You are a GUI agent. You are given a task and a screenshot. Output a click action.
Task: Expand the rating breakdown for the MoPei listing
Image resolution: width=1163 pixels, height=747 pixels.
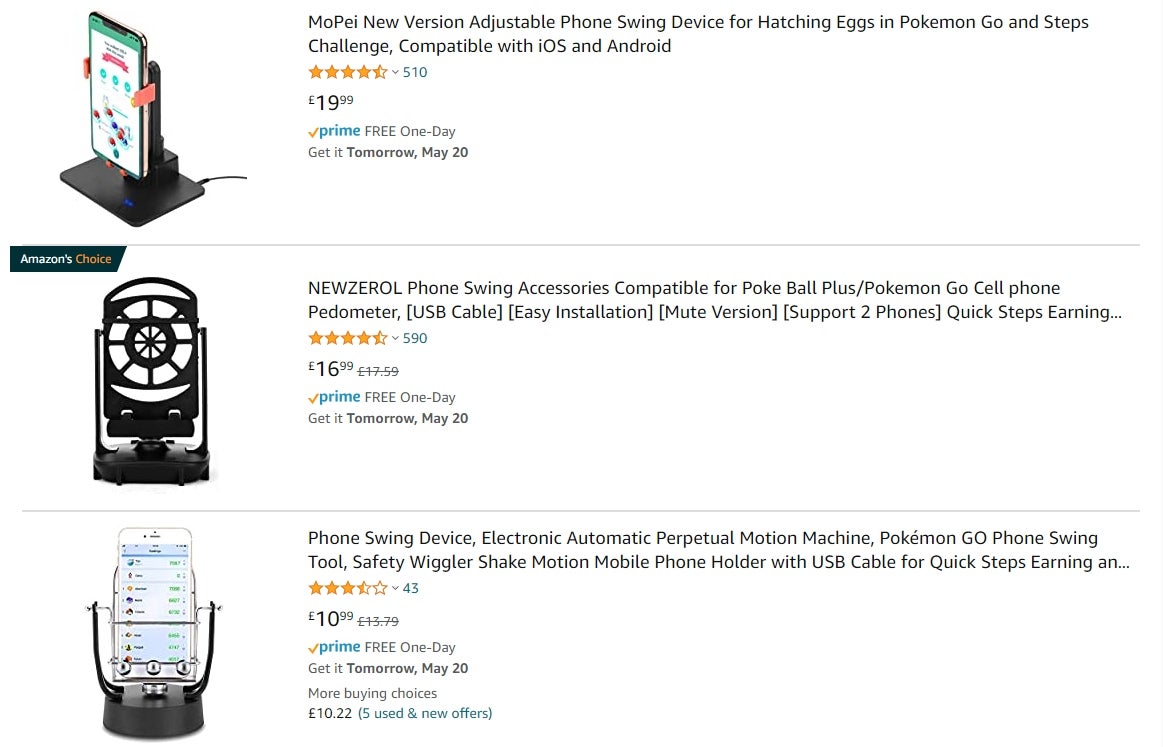(x=394, y=72)
